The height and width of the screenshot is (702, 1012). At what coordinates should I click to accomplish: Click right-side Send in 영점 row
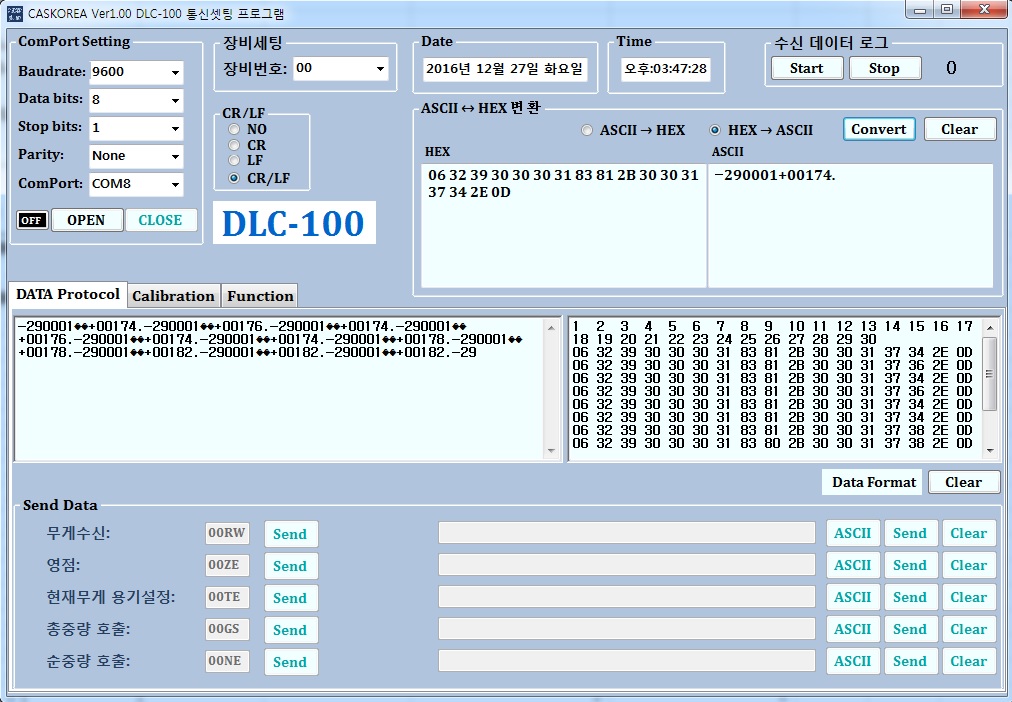[911, 565]
